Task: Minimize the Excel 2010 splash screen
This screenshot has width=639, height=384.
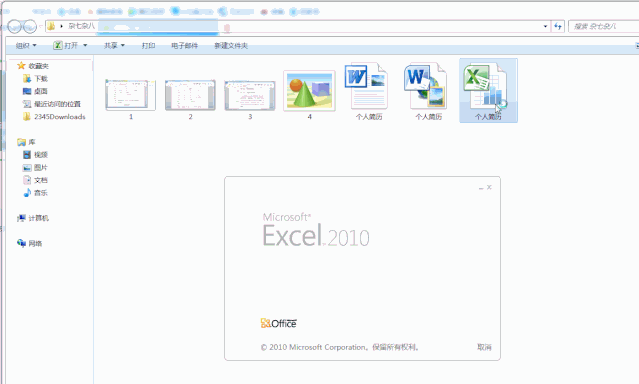Action: [x=481, y=188]
